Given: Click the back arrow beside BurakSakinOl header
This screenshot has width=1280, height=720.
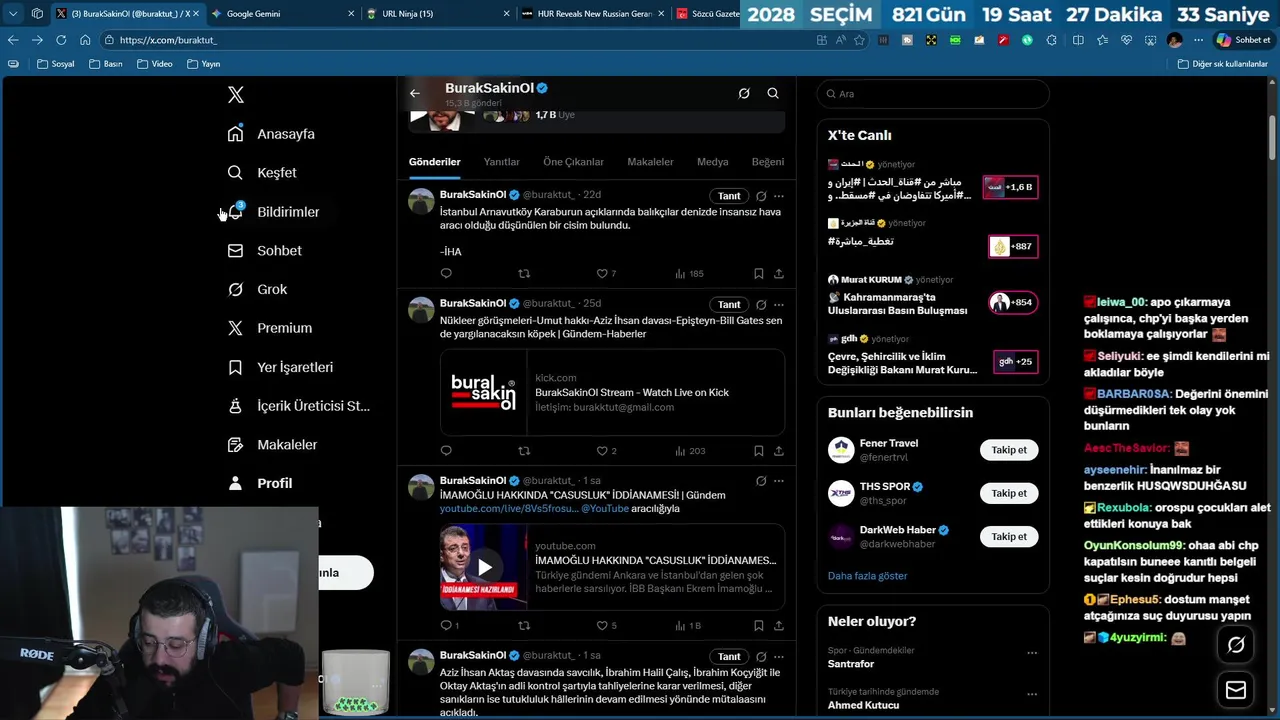Looking at the screenshot, I should pos(415,93).
